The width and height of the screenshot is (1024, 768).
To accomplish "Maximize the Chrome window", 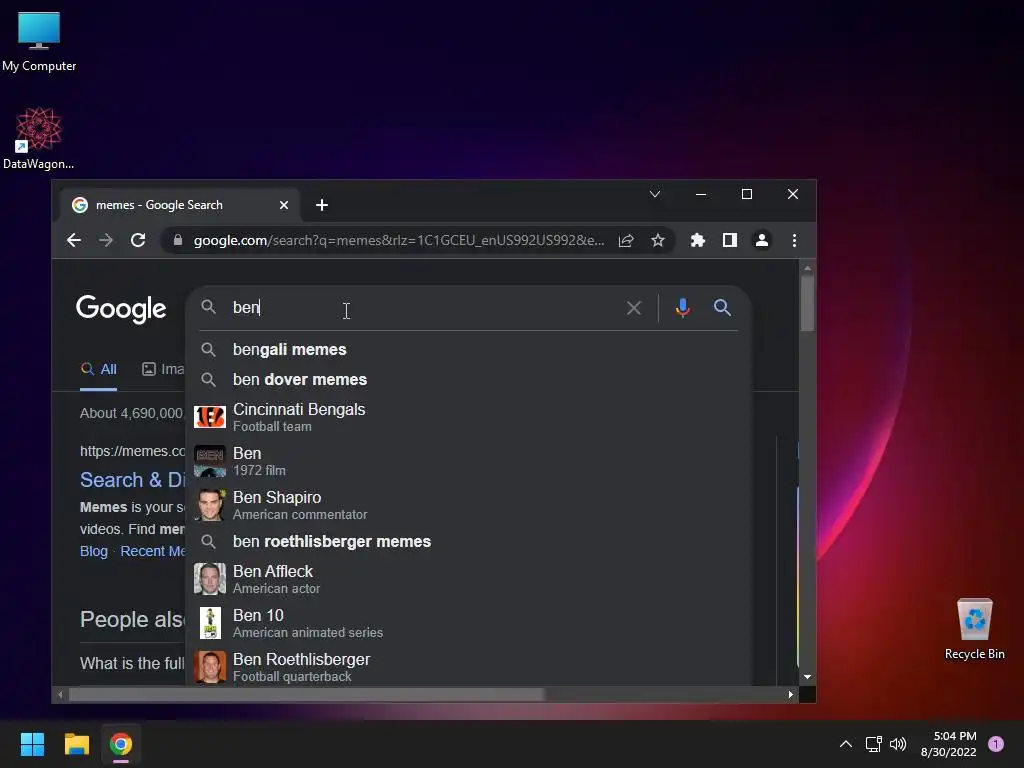I will [x=746, y=194].
